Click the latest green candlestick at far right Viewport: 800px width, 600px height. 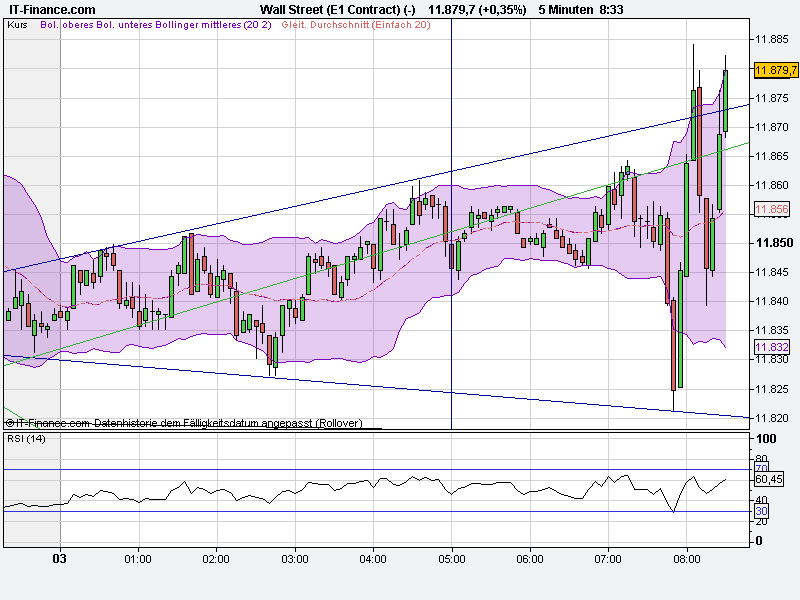tap(726, 101)
